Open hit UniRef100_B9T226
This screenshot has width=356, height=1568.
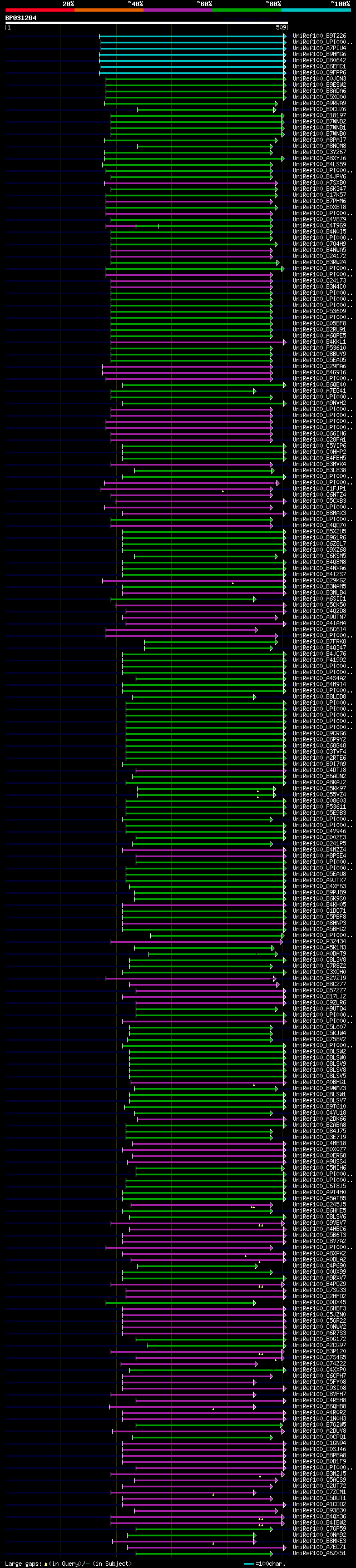[x=319, y=36]
